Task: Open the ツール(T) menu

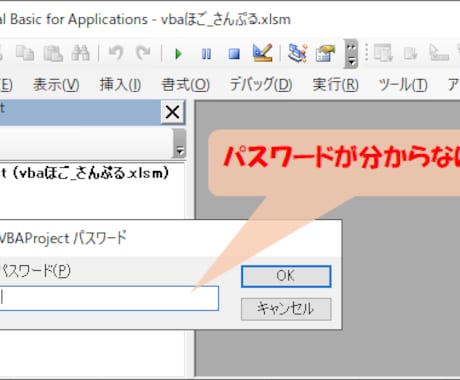Action: coord(403,85)
